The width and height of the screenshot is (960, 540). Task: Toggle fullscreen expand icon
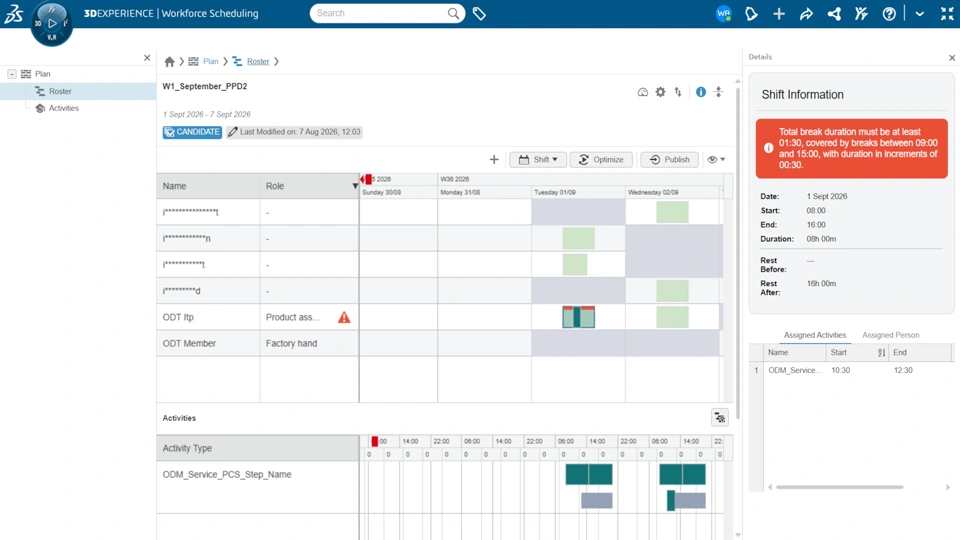pos(947,13)
